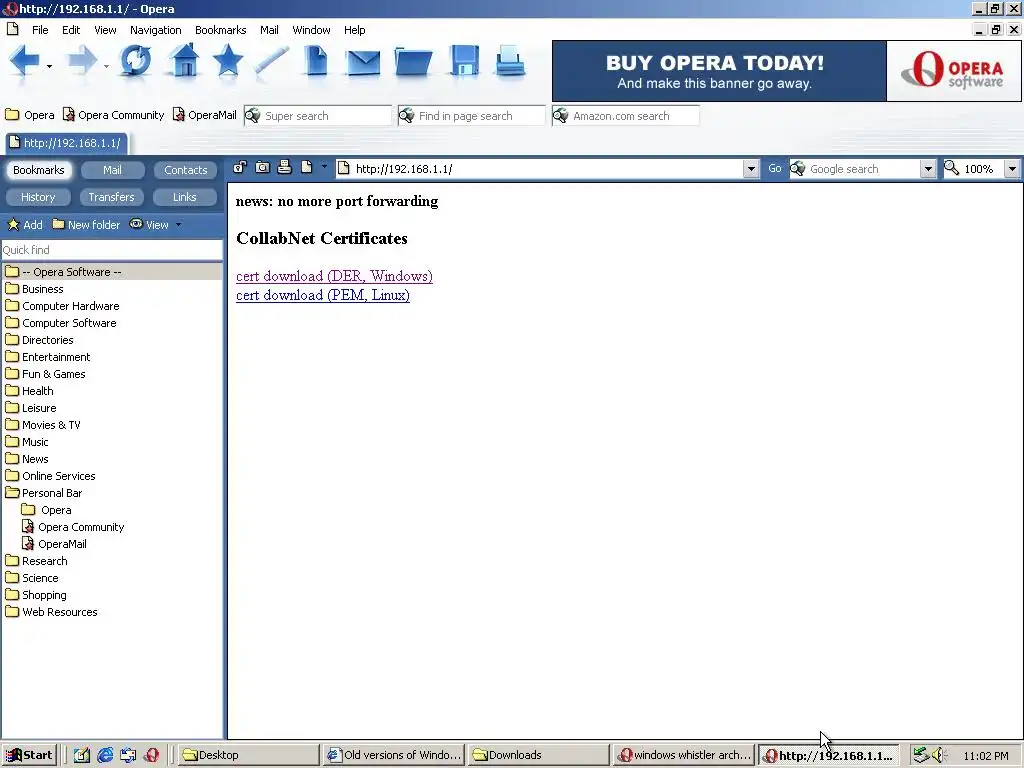This screenshot has height=768, width=1024.
Task: Open the Hotlist star icon
Action: (x=228, y=61)
